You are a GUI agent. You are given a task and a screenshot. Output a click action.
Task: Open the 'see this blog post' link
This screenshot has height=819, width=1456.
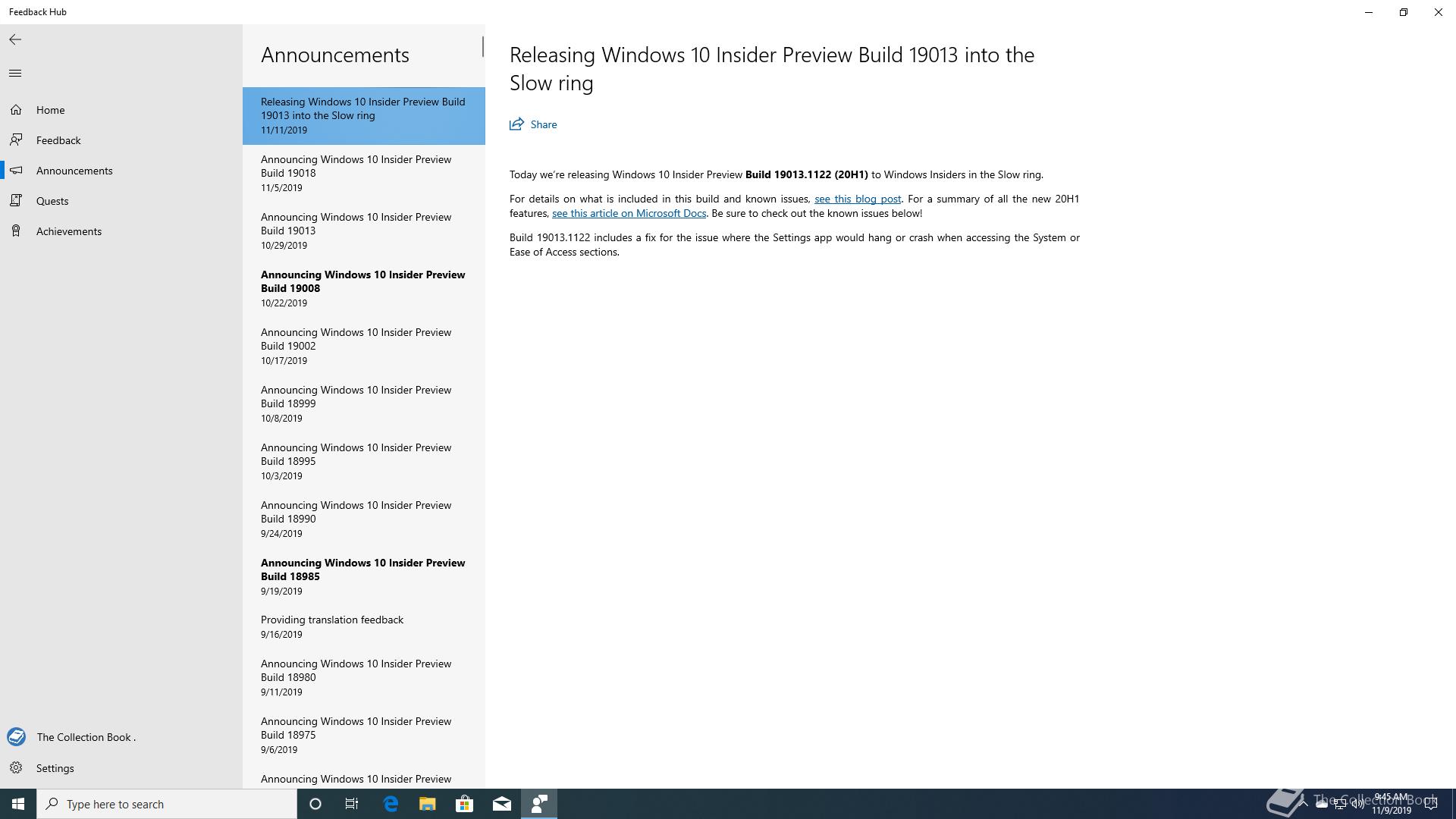(858, 199)
